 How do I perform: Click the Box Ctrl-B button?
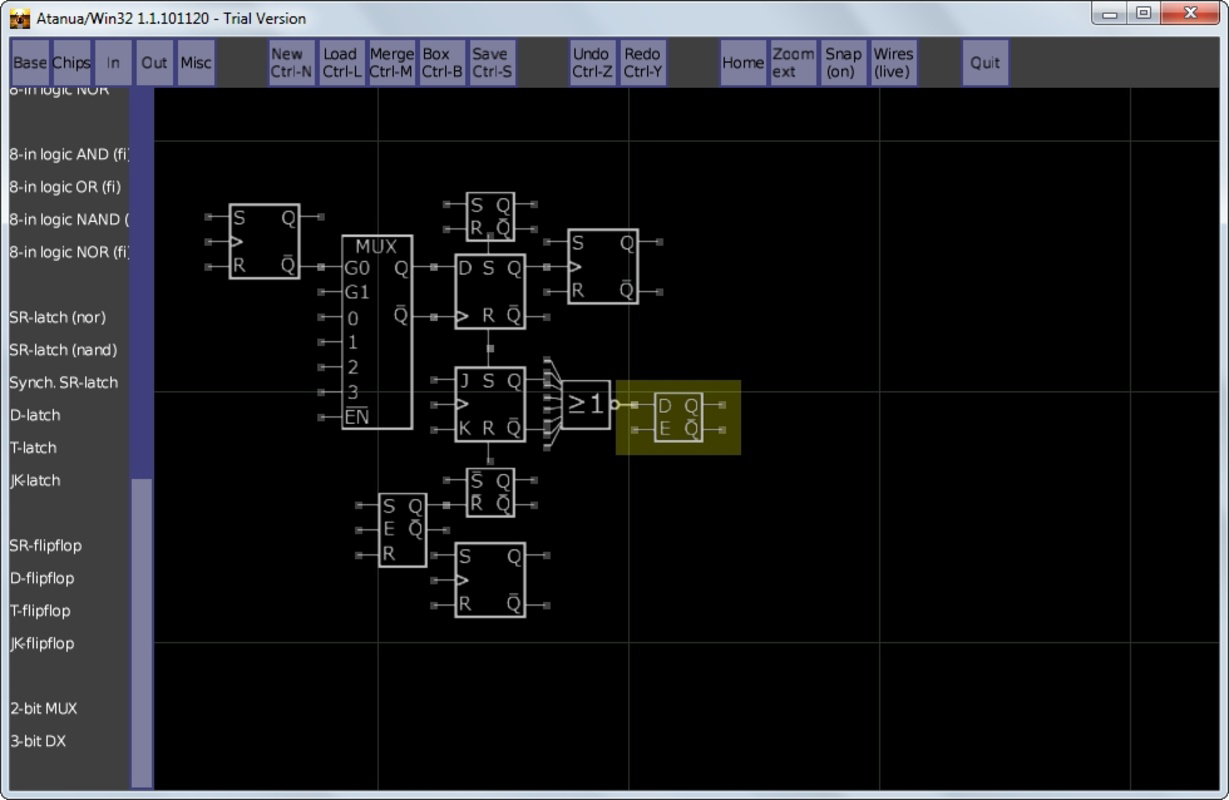[442, 63]
